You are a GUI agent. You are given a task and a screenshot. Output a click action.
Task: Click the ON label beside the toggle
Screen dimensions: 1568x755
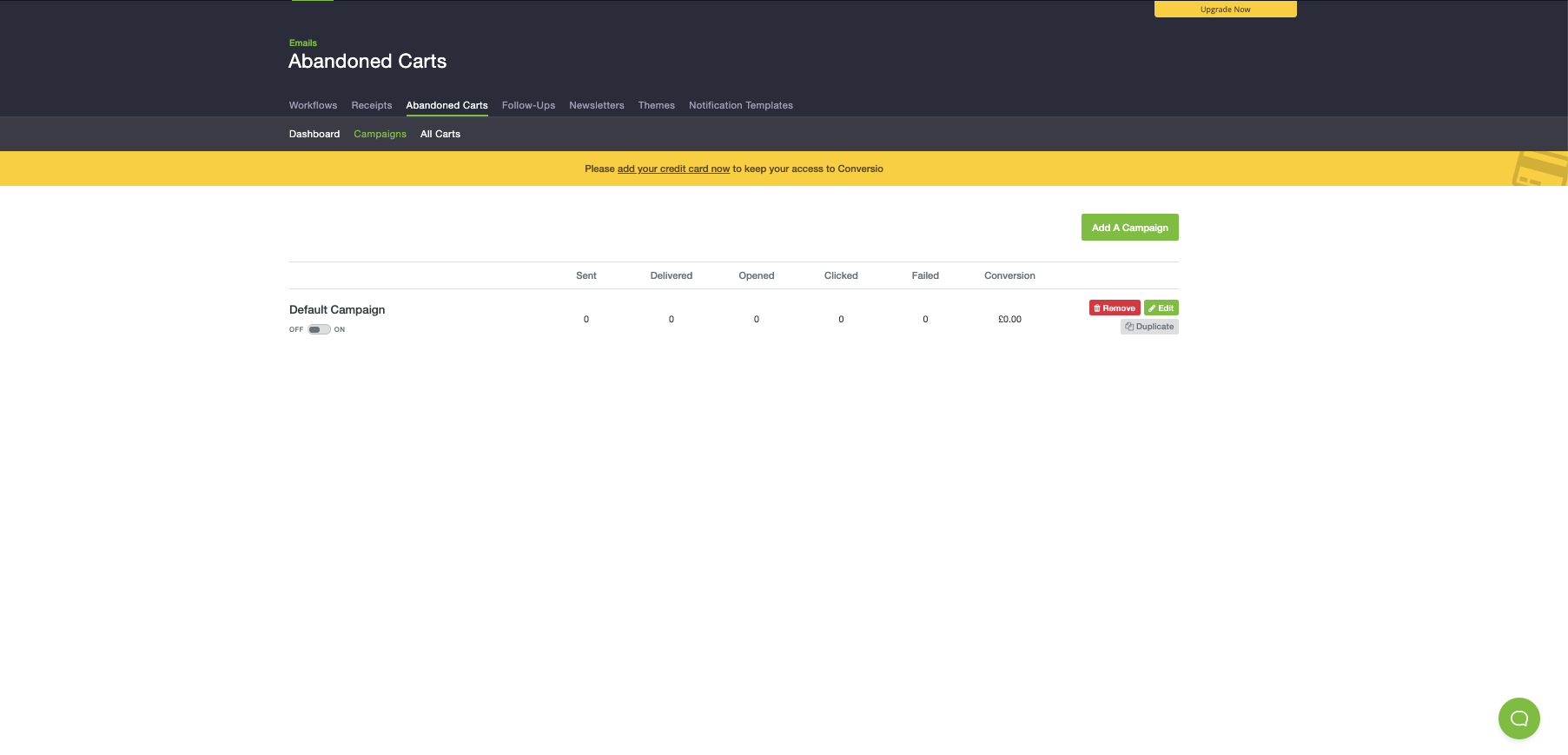pos(340,329)
